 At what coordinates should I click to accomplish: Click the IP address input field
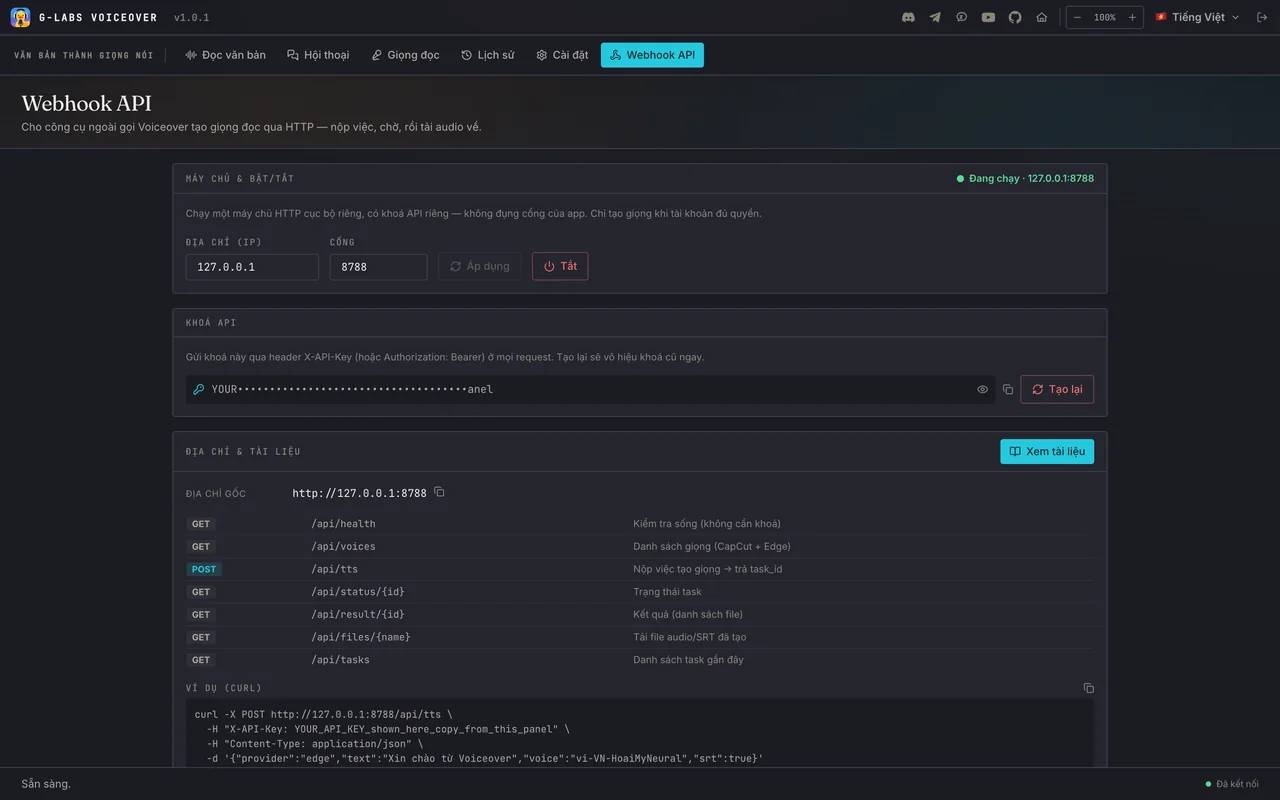[x=252, y=267]
